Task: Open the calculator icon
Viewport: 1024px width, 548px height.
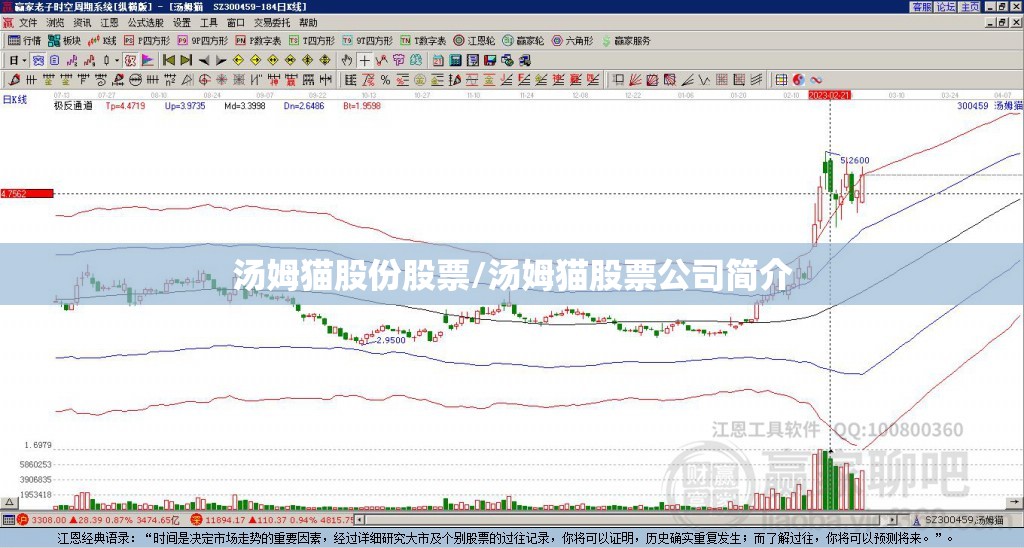Action: click(x=455, y=61)
